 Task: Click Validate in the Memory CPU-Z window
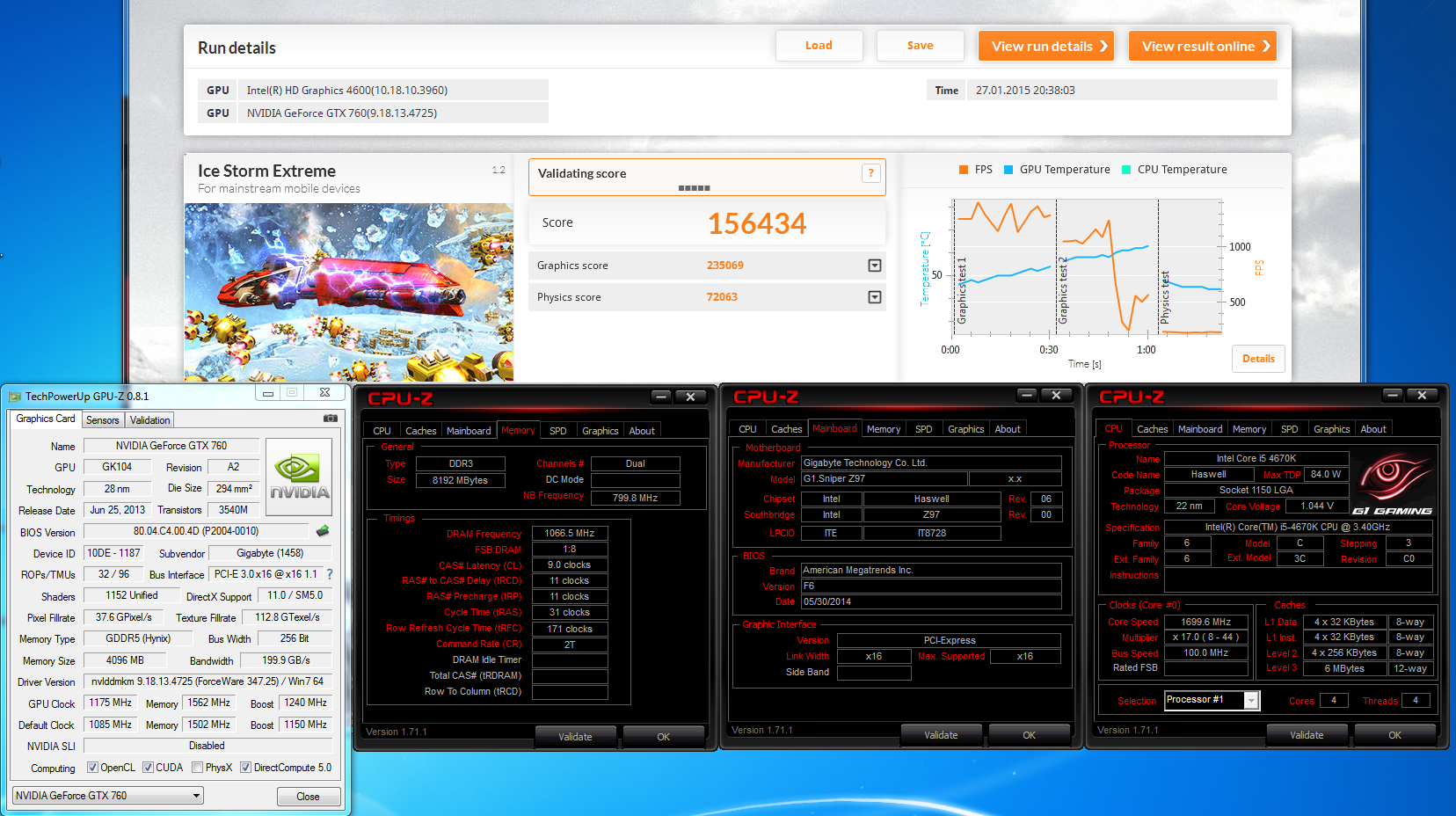coord(575,737)
